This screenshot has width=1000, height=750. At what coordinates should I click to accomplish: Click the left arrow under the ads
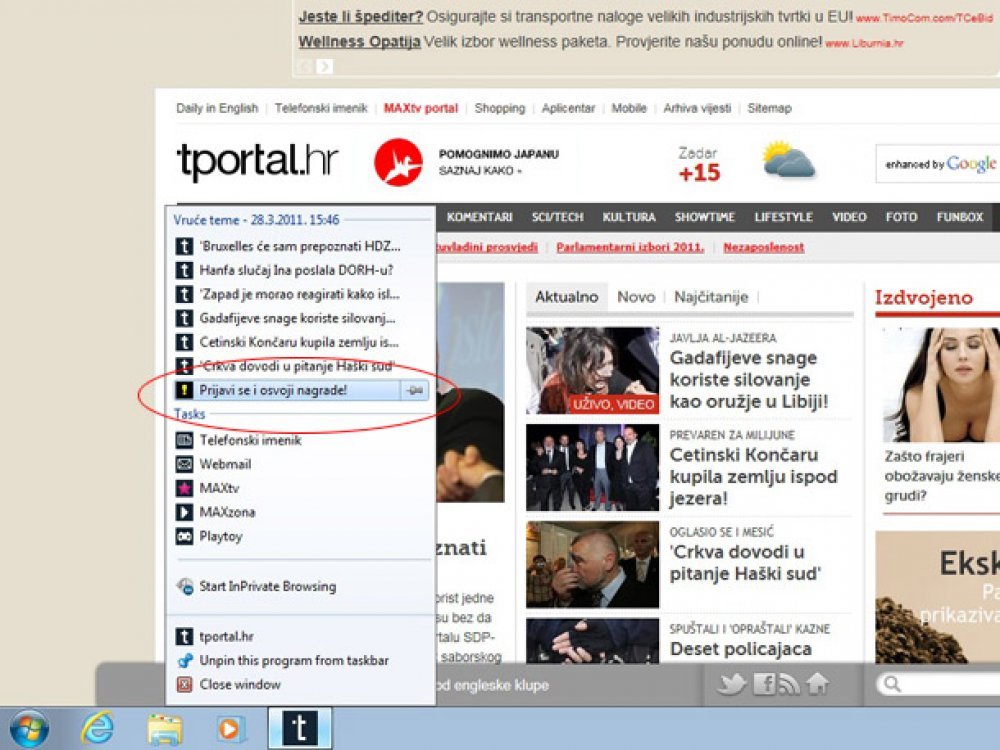point(305,66)
